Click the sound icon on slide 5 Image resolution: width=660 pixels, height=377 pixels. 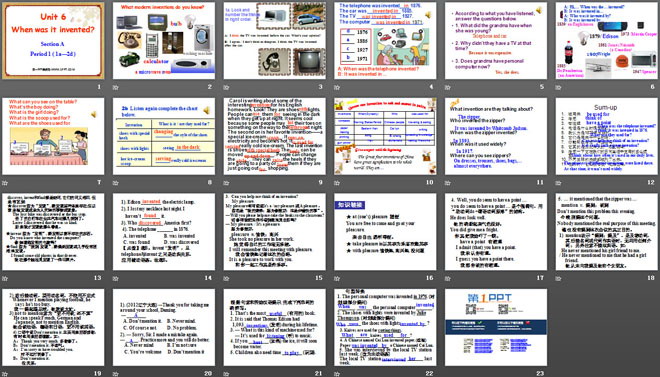pyautogui.click(x=538, y=10)
